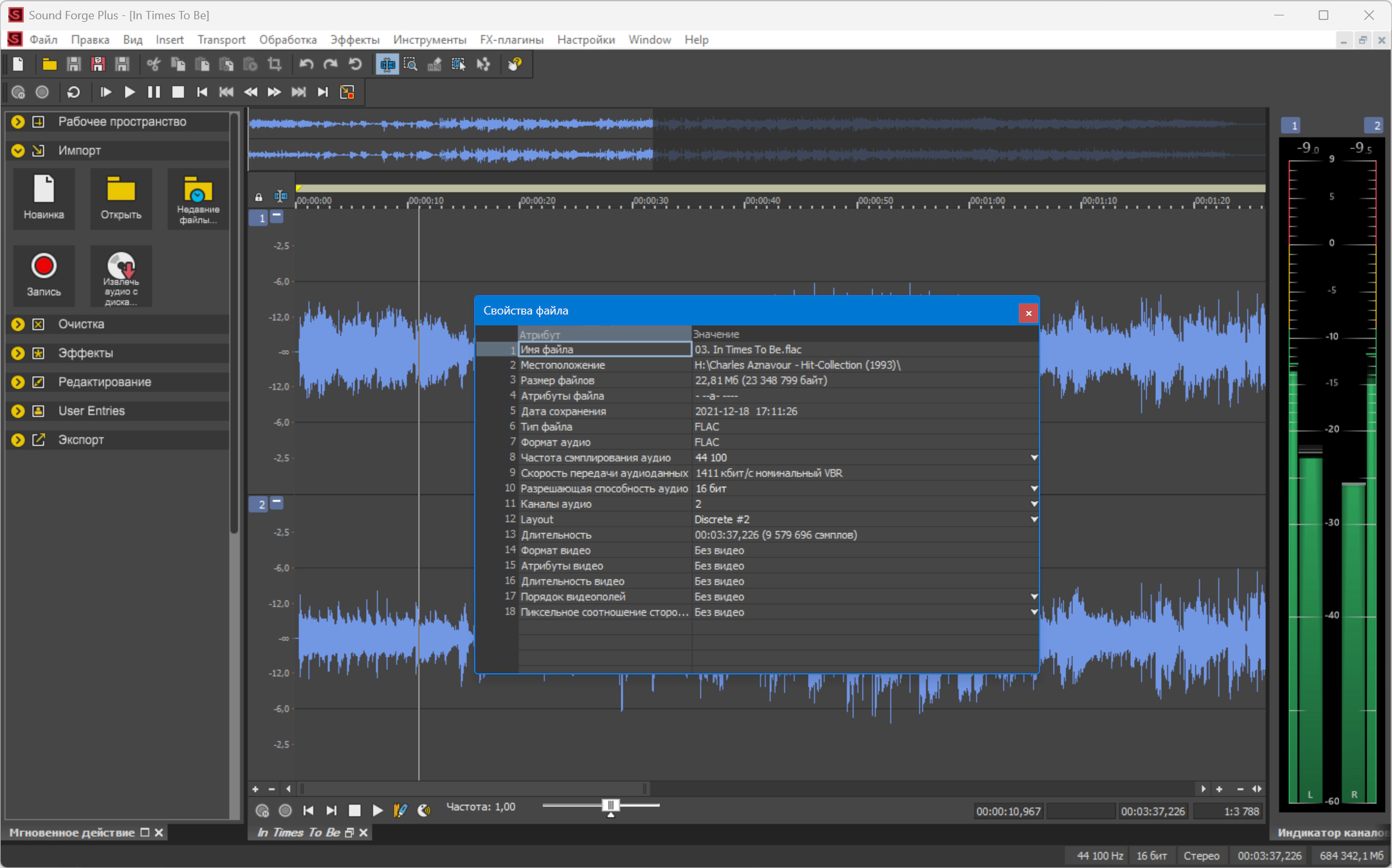Image resolution: width=1392 pixels, height=868 pixels.
Task: Collapse channel 1 using its minus button
Action: [277, 216]
